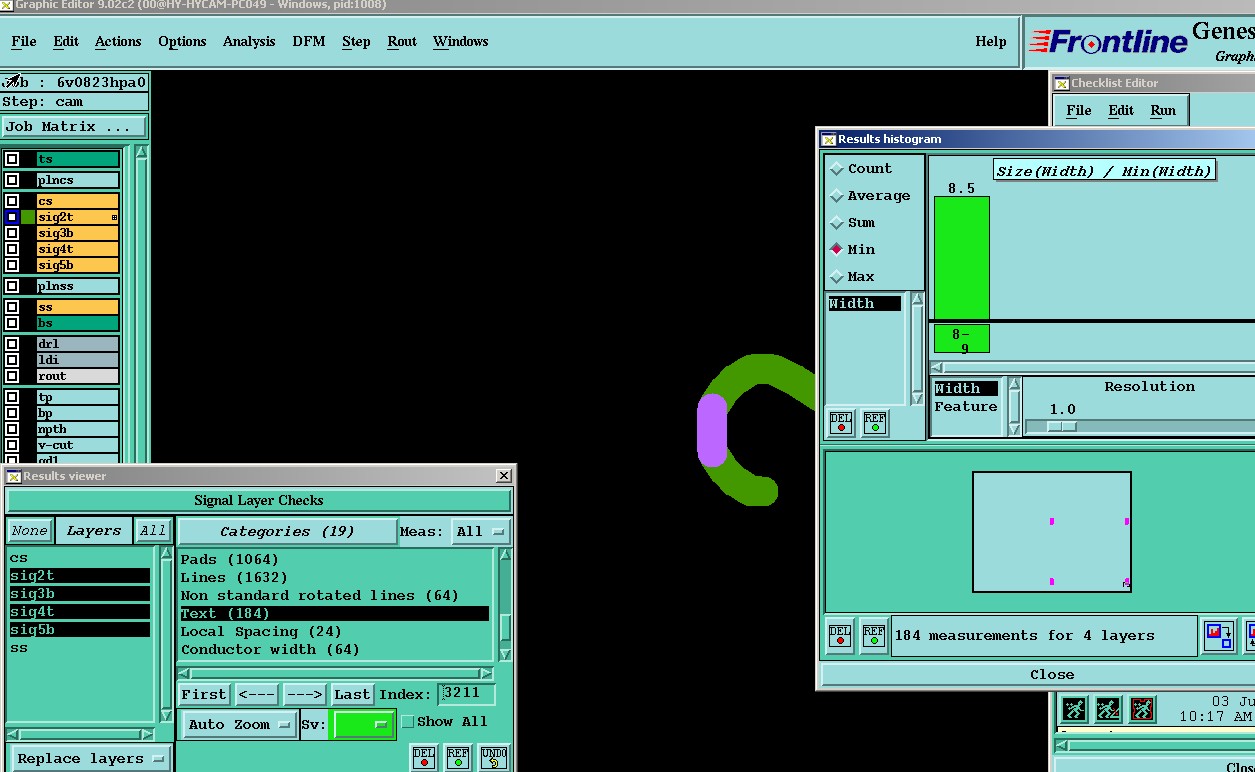The height and width of the screenshot is (772, 1255).
Task: Toggle the drl layer checkbox
Action: coord(12,344)
